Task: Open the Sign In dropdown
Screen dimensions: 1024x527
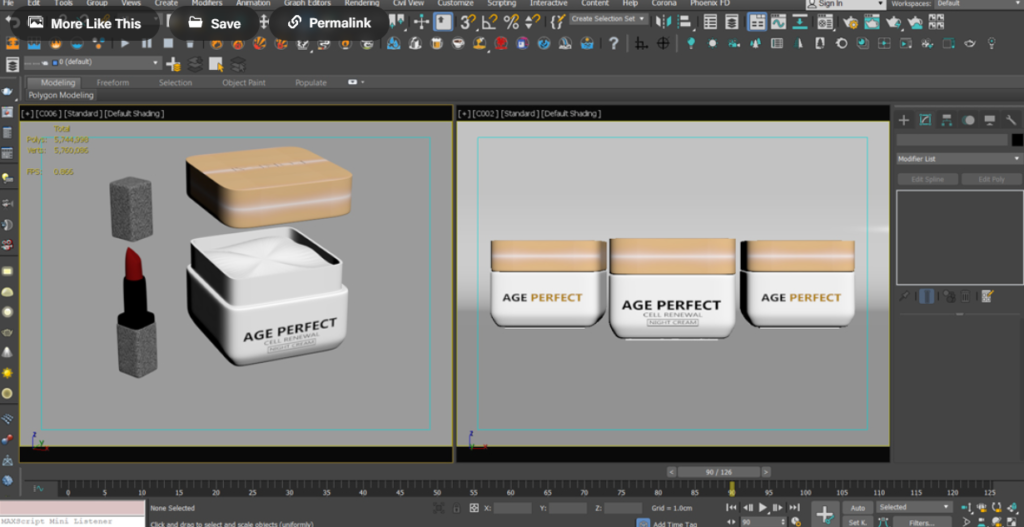Action: point(846,4)
